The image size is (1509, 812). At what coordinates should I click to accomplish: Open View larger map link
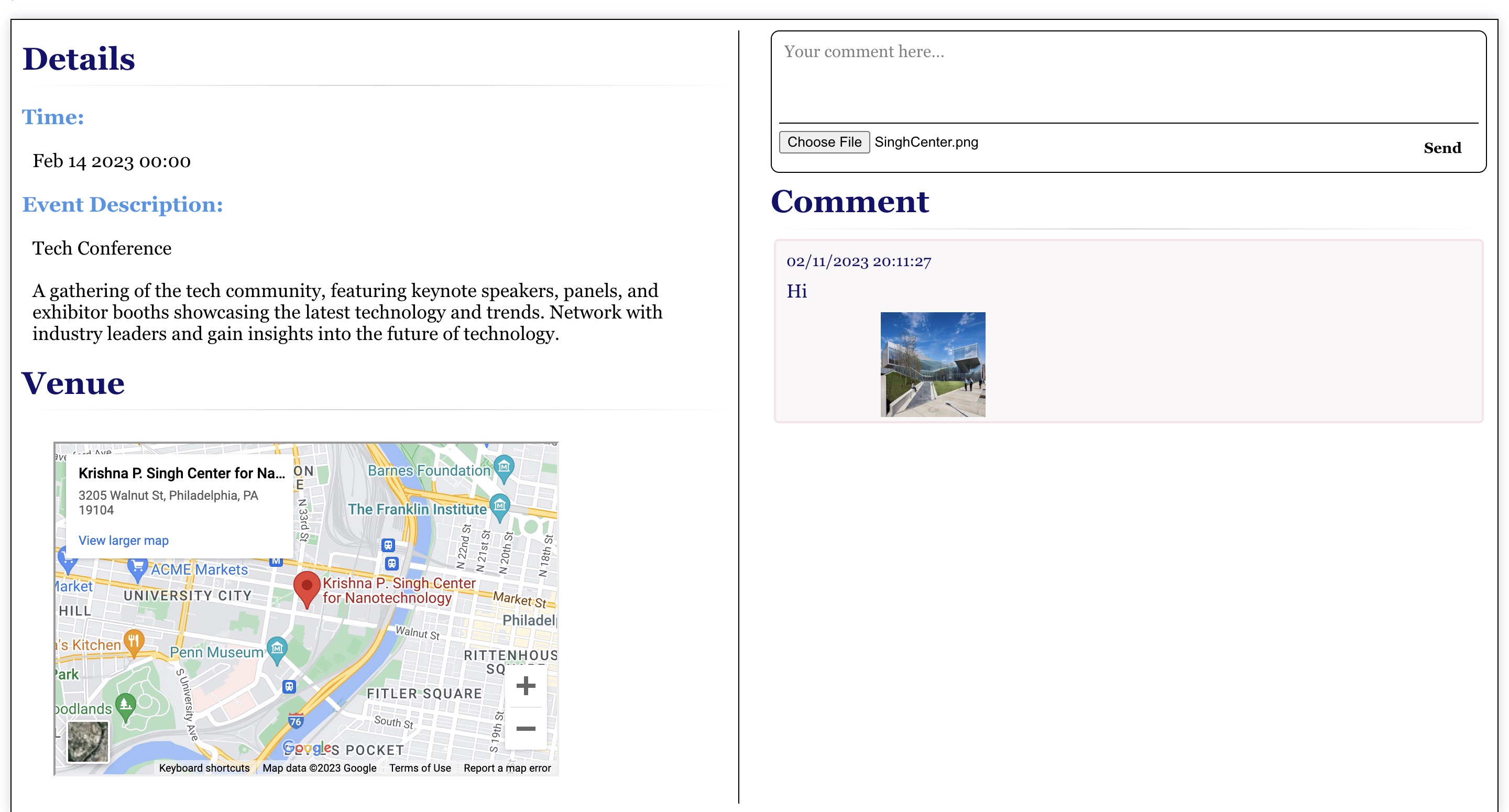124,540
